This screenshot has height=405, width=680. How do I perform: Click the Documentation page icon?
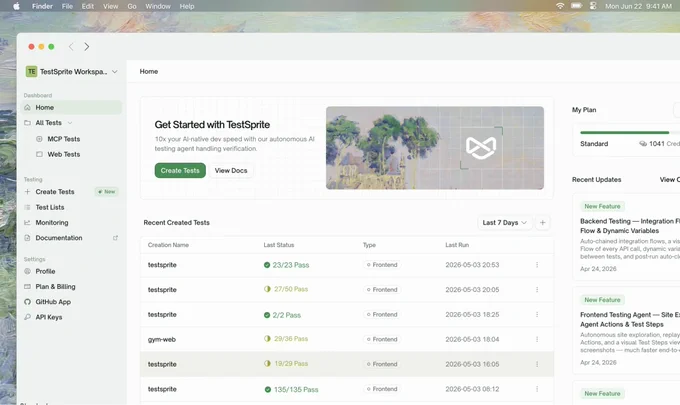point(27,238)
